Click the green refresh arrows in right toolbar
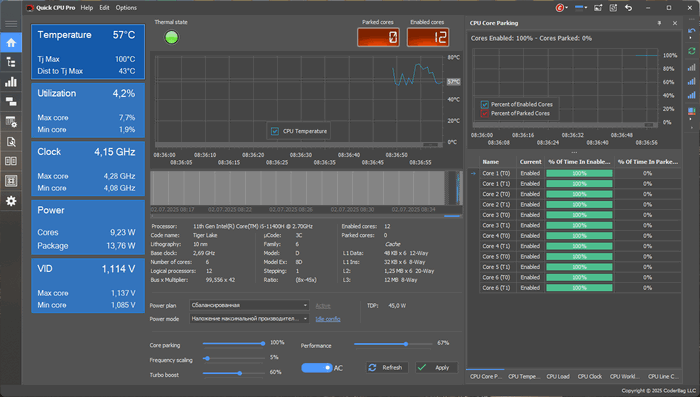700x397 pixels. pyautogui.click(x=692, y=51)
